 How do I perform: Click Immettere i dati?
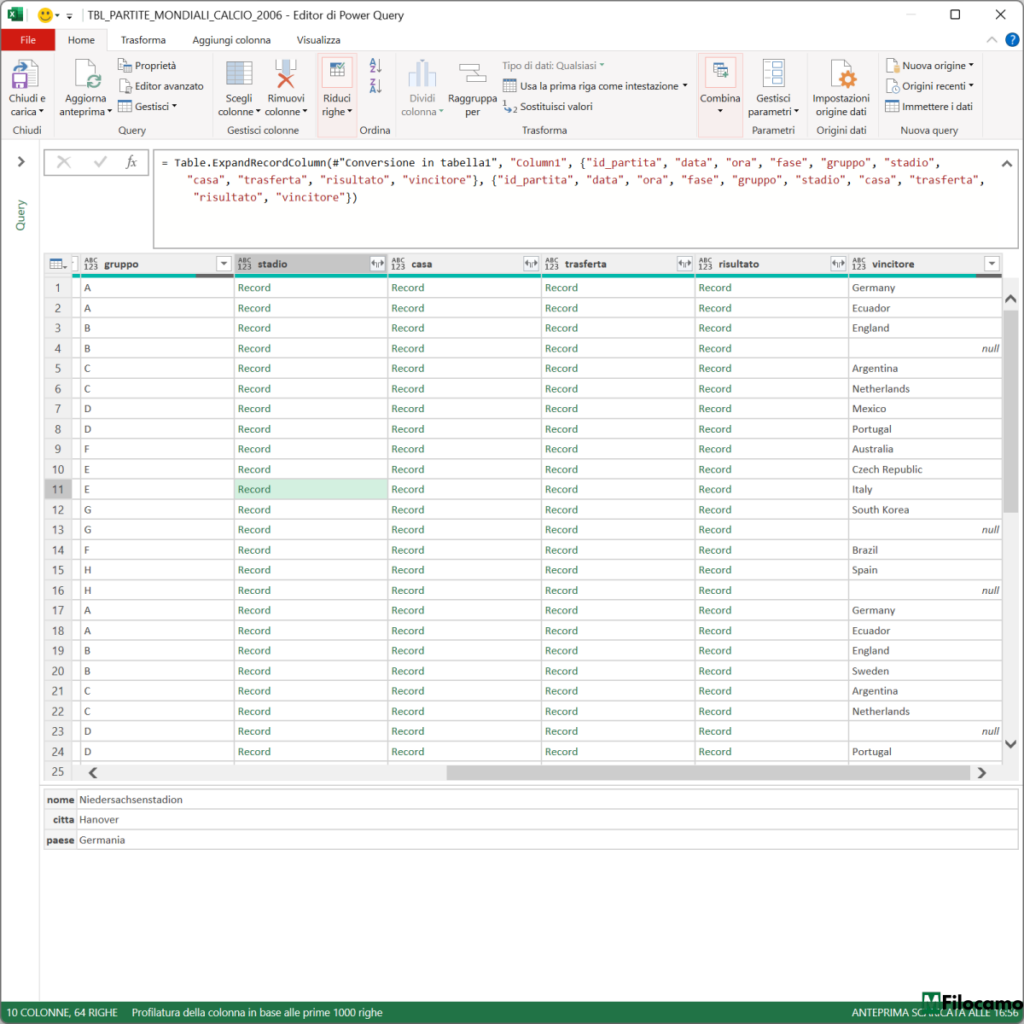click(929, 106)
